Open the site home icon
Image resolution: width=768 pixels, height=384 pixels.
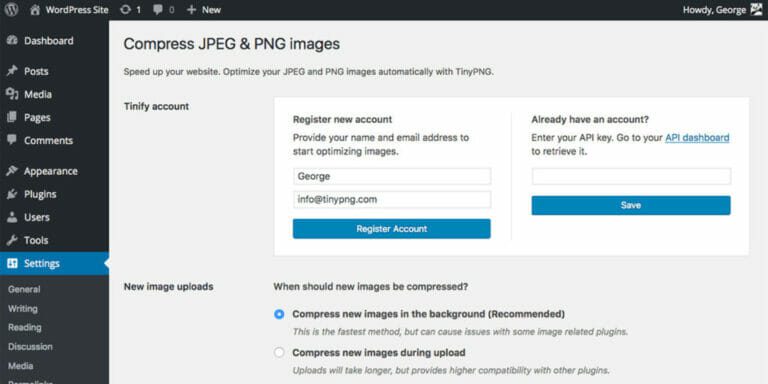coord(35,10)
